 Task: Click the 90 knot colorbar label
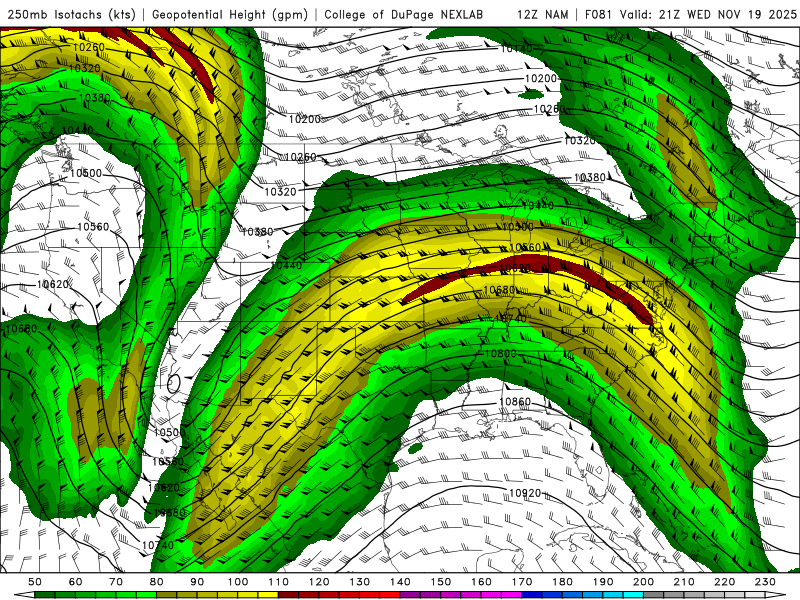(197, 582)
